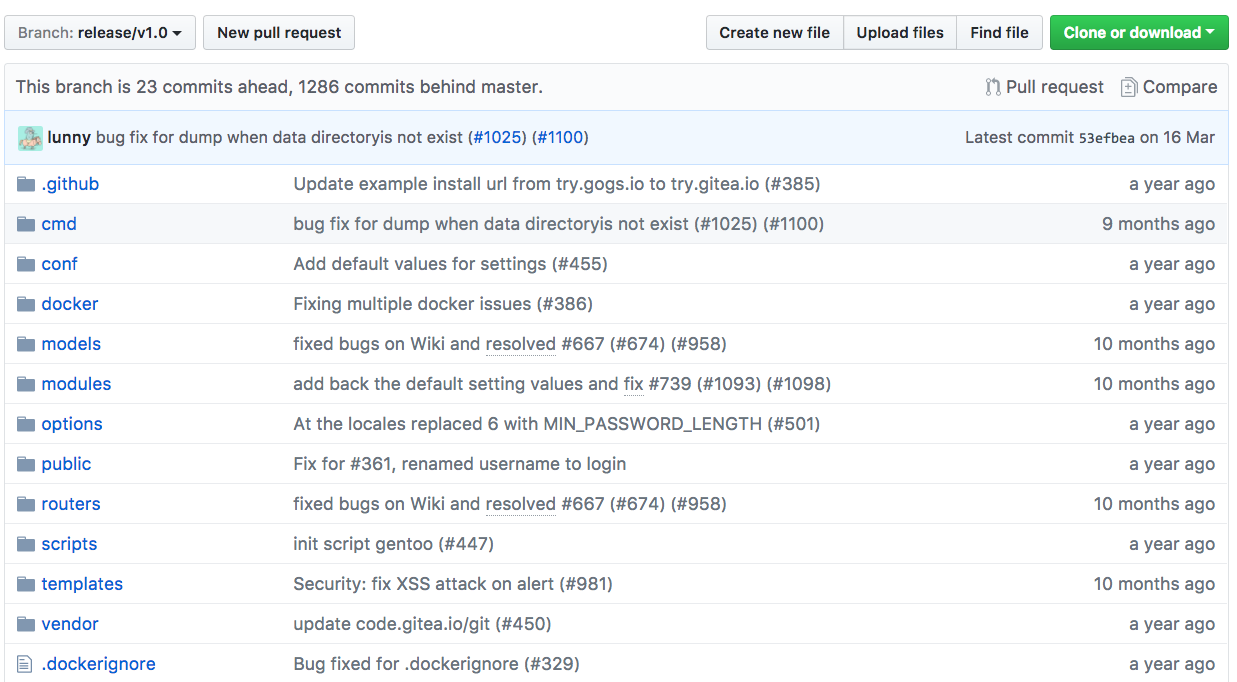
Task: Open the models folder link
Action: (x=71, y=344)
